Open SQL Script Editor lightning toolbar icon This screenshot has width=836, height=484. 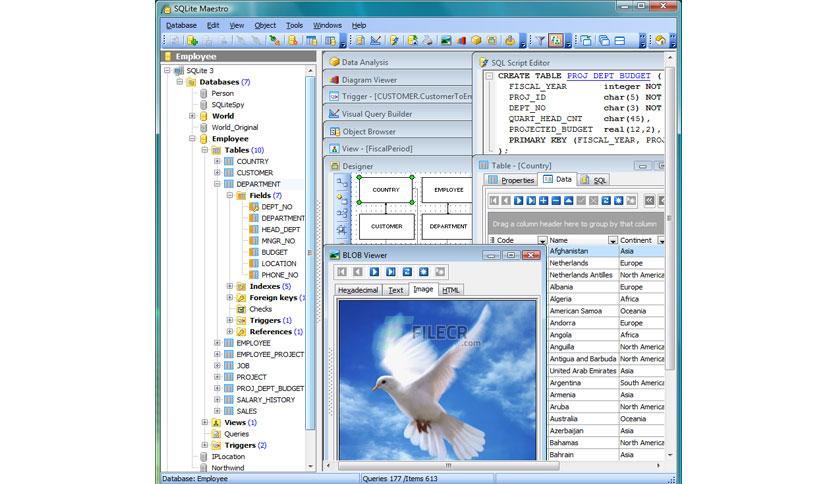pos(394,41)
